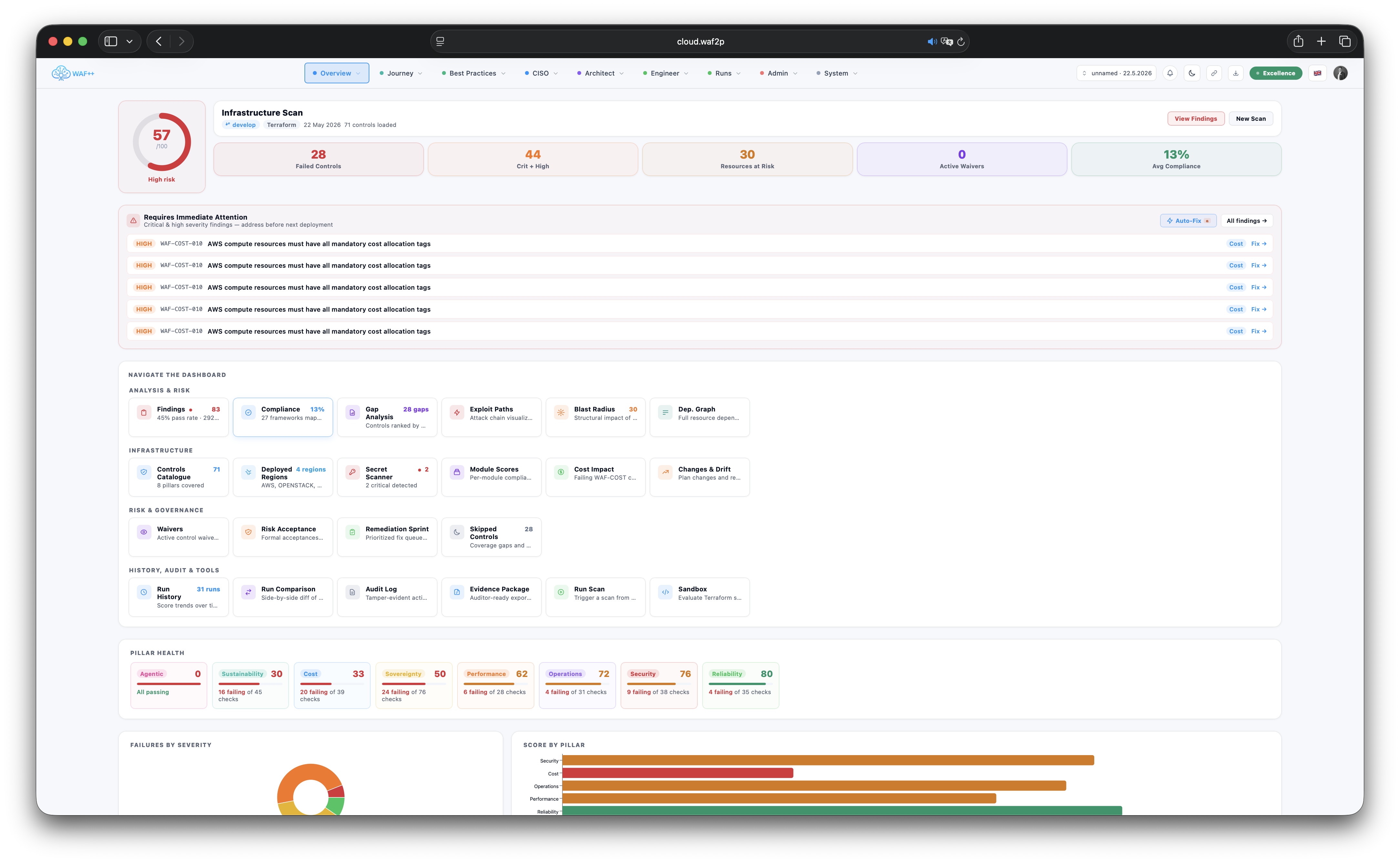Open the Cost Impact card
This screenshot has width=1400, height=863.
point(596,477)
